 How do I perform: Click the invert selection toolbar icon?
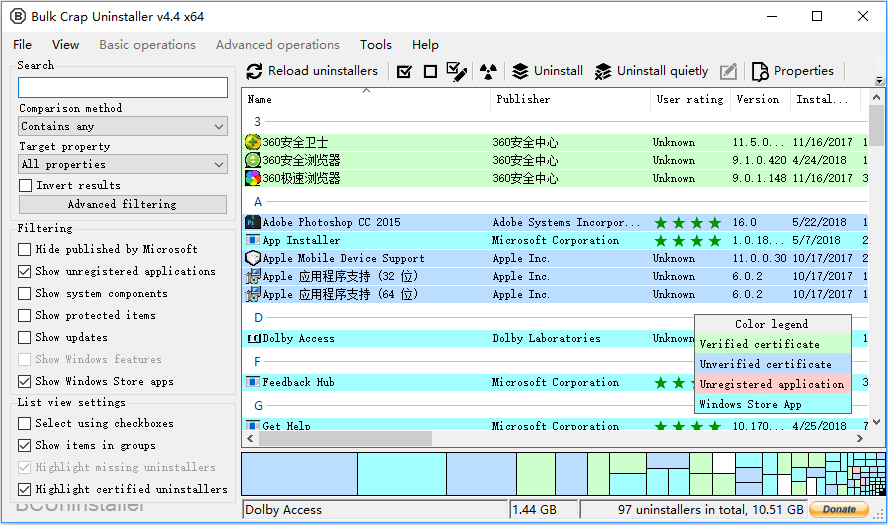tap(456, 72)
